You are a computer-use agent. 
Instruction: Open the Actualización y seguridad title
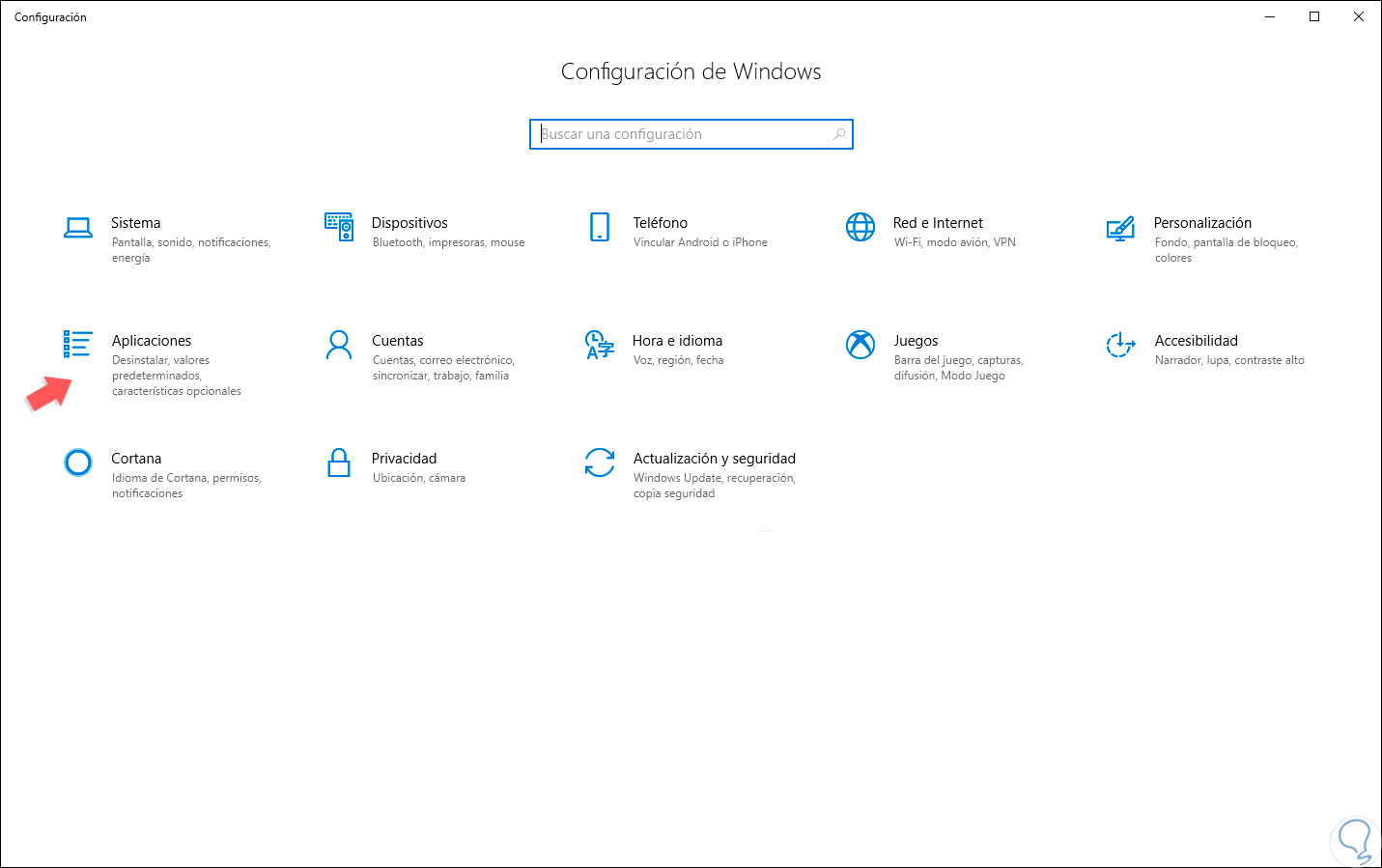(x=715, y=459)
